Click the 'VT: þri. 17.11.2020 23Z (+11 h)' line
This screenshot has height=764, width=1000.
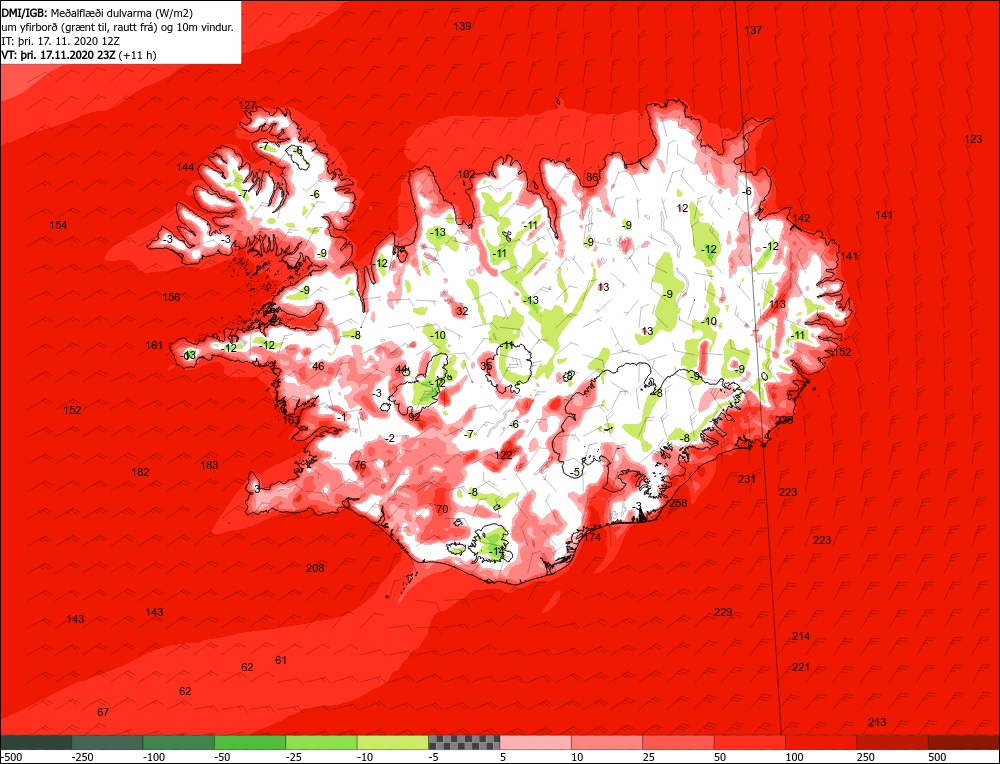78,55
